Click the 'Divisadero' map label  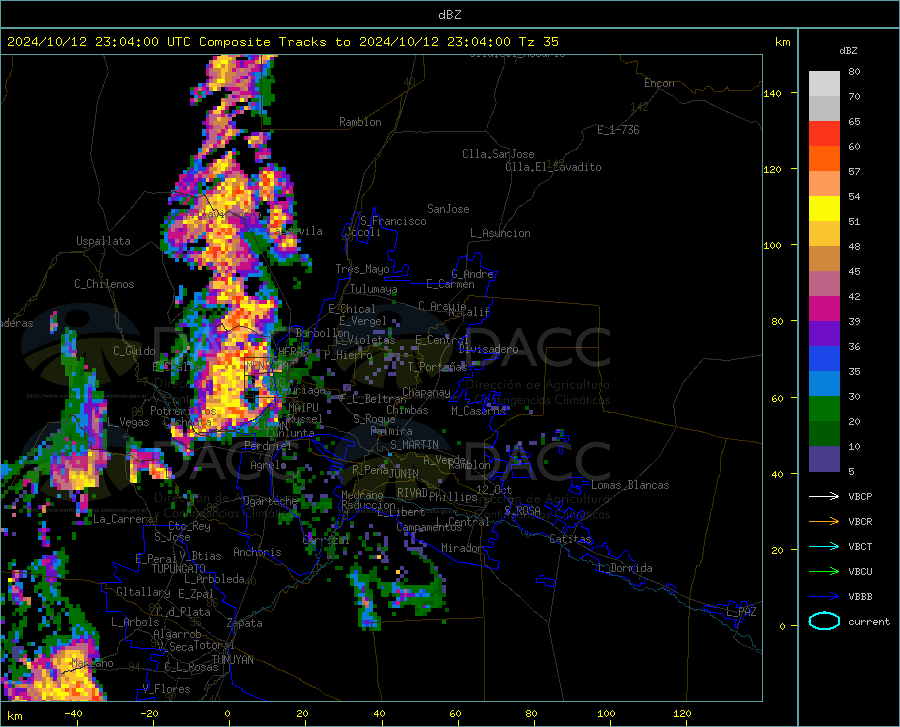(x=488, y=349)
